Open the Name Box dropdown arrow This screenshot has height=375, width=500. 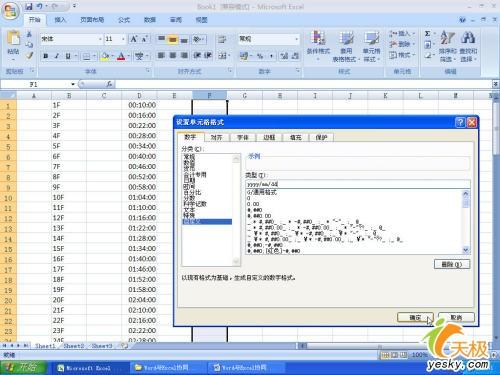pyautogui.click(x=73, y=84)
